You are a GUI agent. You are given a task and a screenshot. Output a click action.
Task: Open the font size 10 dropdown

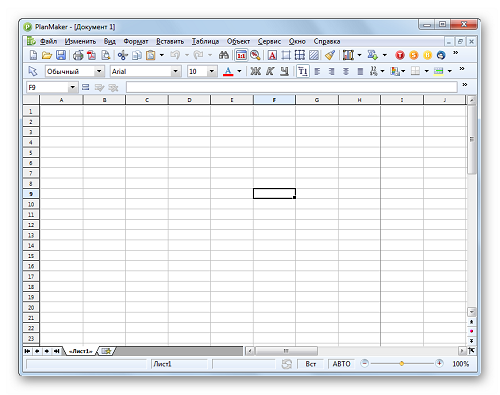[211, 71]
